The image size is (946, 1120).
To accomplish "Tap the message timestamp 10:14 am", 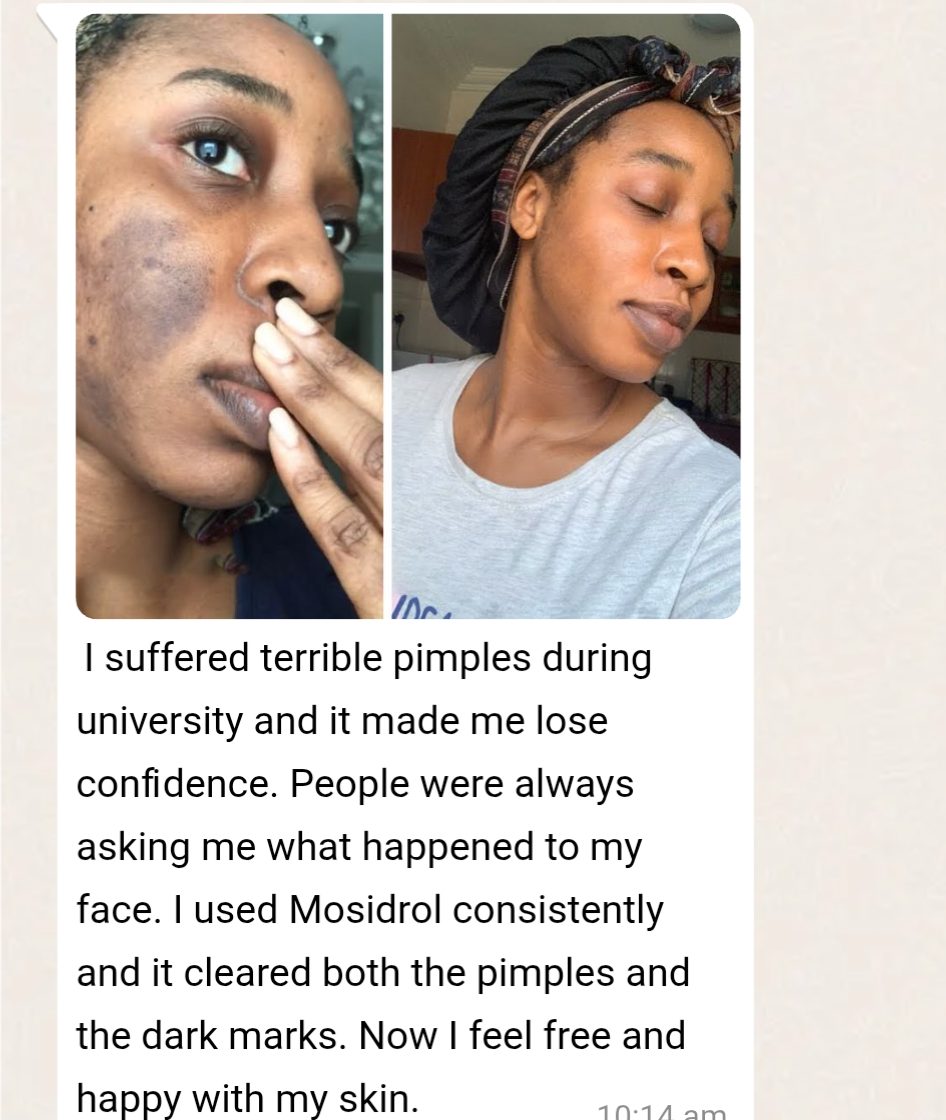I will [x=661, y=1111].
